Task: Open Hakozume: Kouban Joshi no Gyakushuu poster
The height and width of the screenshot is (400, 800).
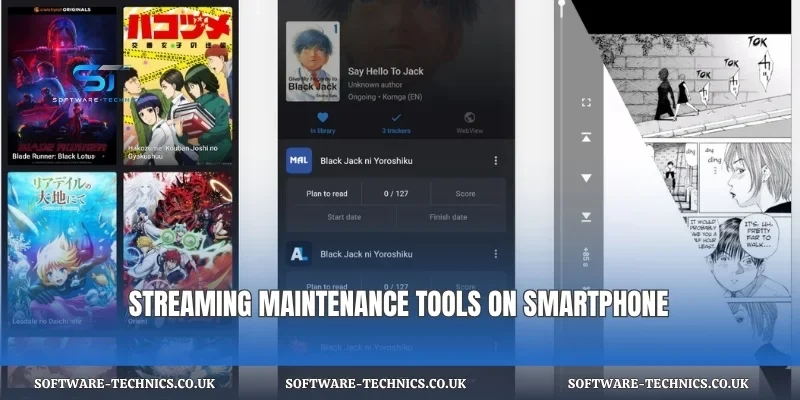Action: 178,85
